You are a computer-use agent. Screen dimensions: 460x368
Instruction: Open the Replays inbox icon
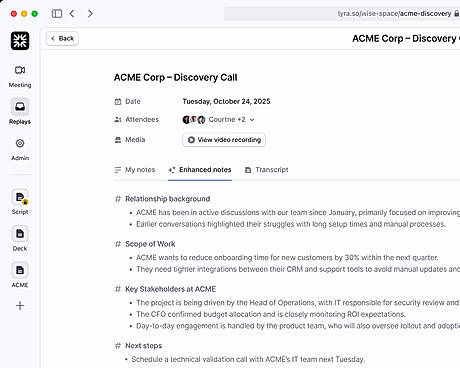pos(20,106)
